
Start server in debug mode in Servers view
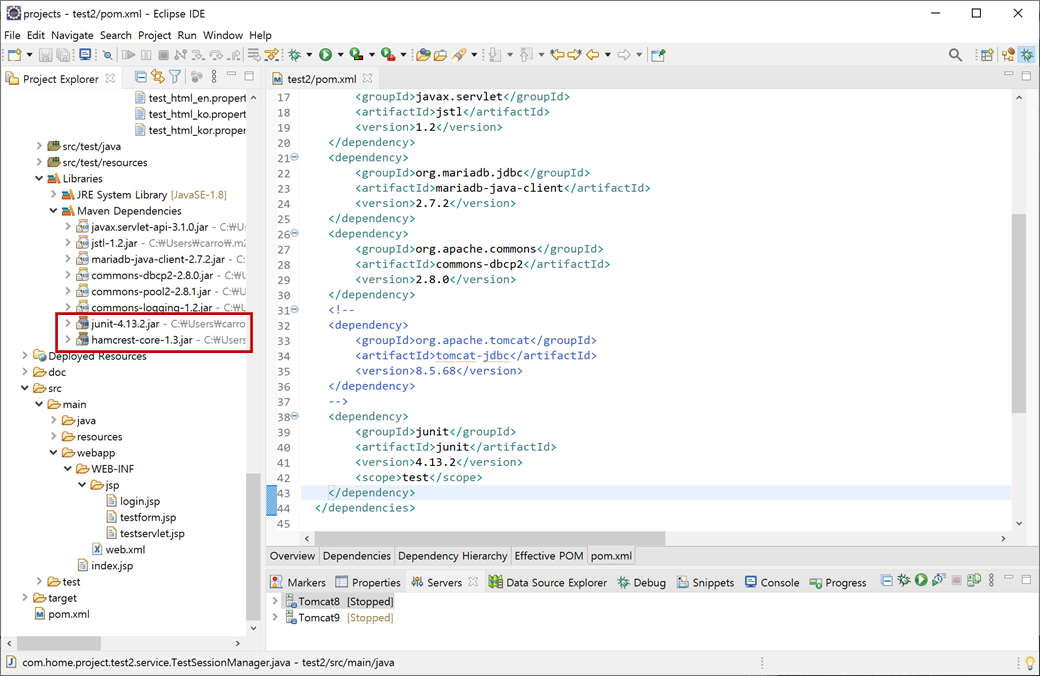pyautogui.click(x=903, y=580)
